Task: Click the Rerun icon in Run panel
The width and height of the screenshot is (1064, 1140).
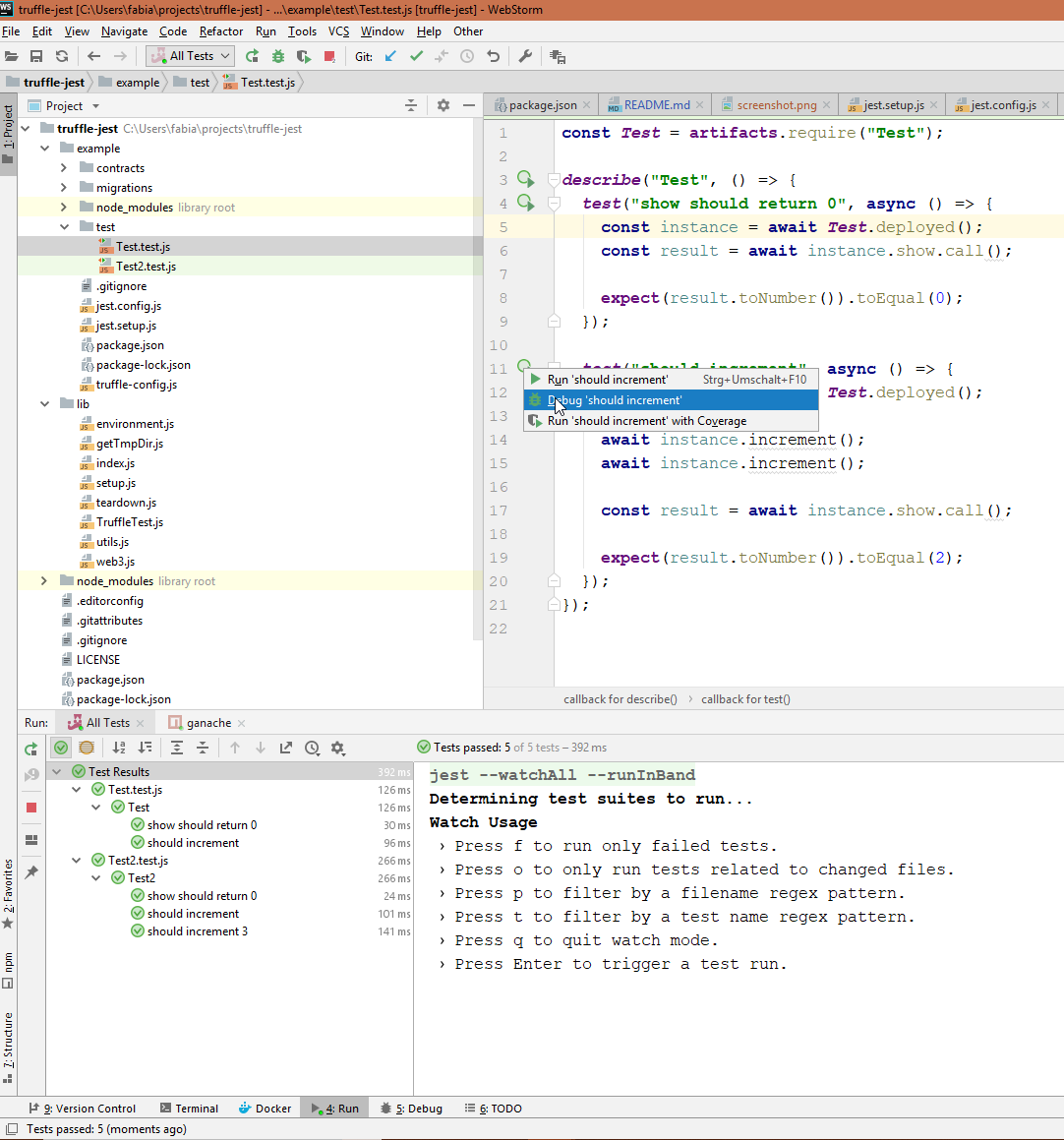Action: [31, 749]
